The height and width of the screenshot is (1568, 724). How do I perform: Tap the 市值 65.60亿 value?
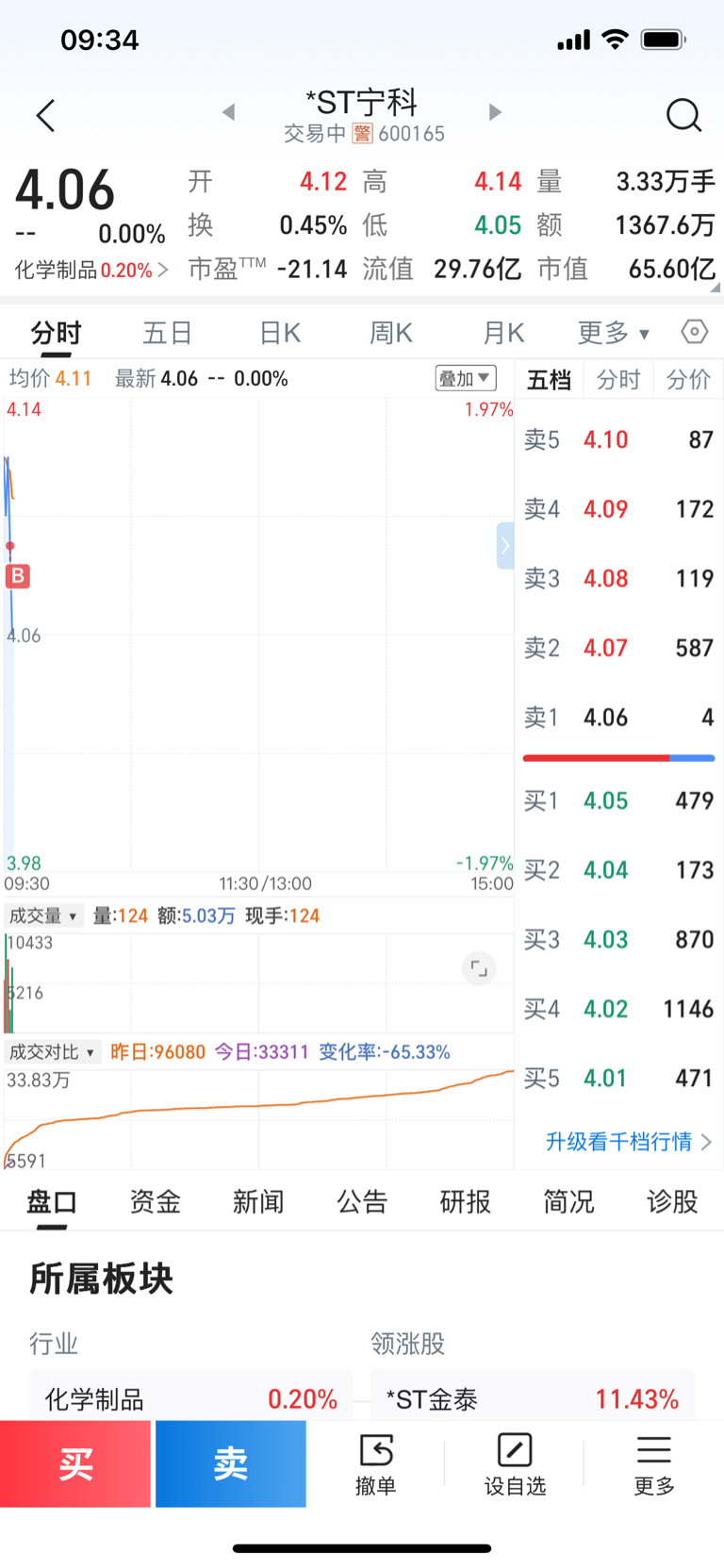(672, 270)
